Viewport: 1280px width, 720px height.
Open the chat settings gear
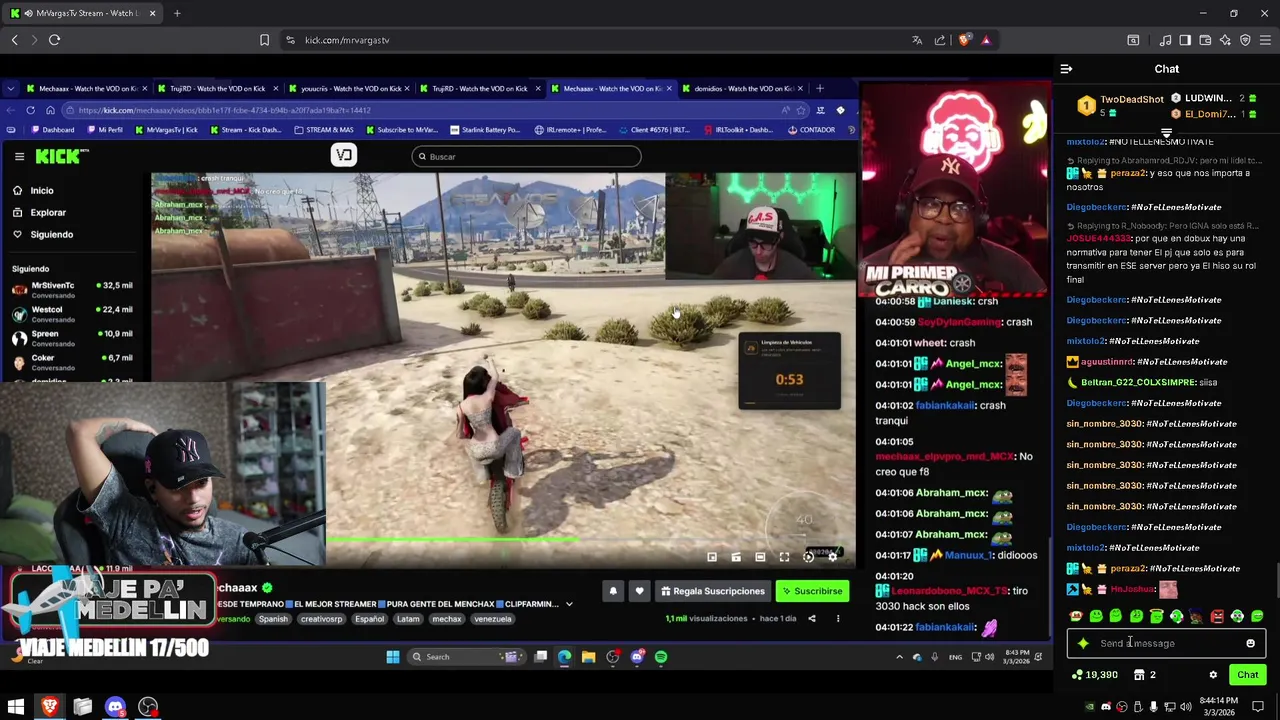click(1213, 675)
